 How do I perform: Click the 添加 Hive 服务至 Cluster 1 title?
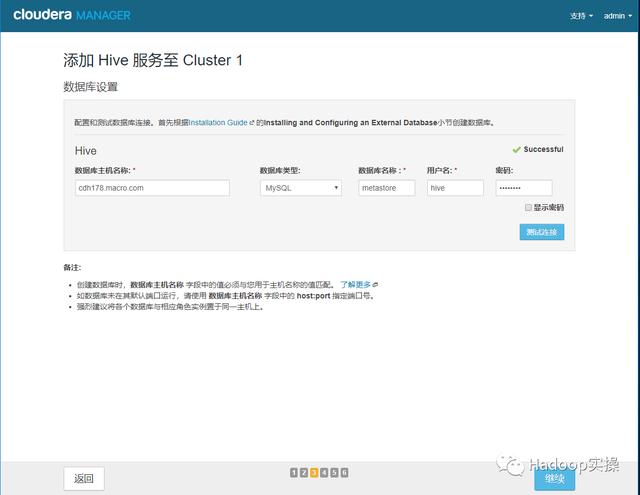pyautogui.click(x=153, y=60)
